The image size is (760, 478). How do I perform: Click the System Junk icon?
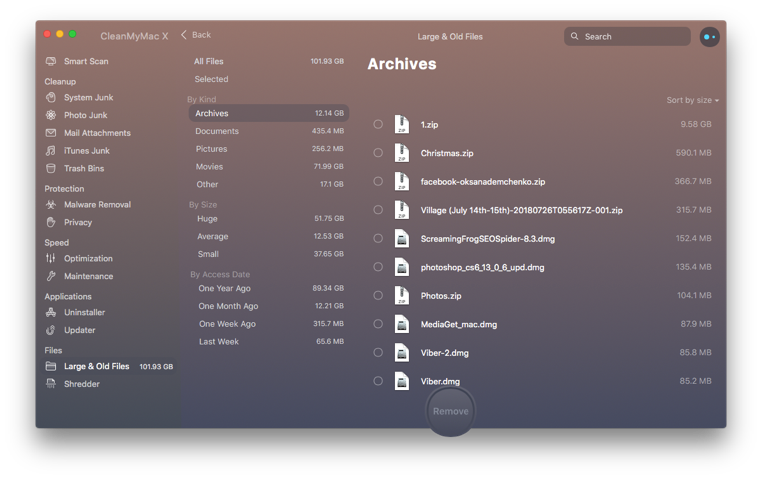pos(51,97)
